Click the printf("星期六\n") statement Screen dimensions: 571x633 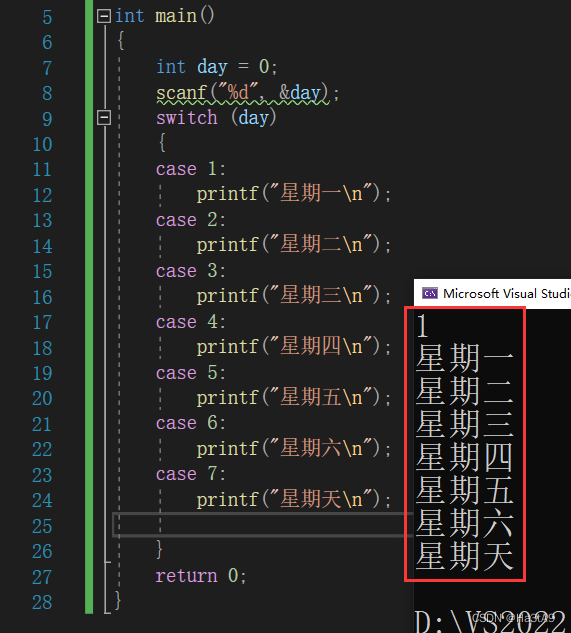[x=294, y=449]
